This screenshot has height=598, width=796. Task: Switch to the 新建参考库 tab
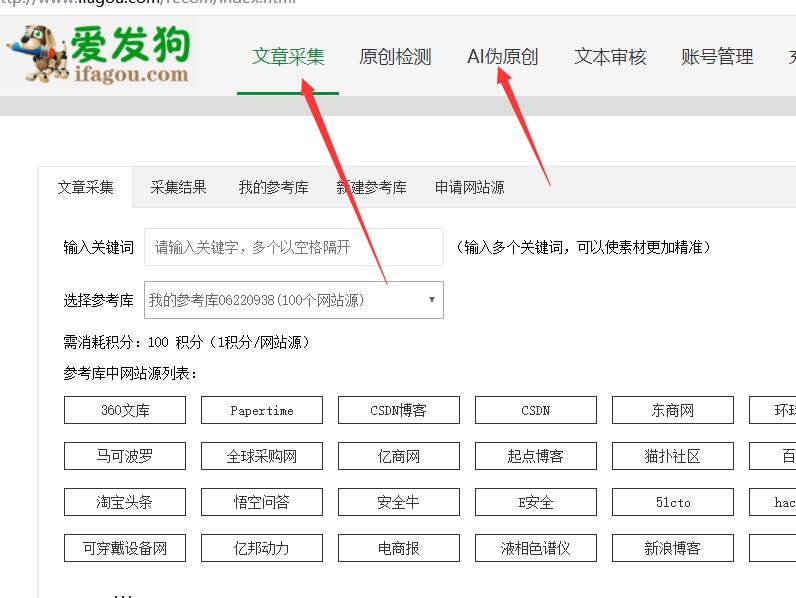371,187
